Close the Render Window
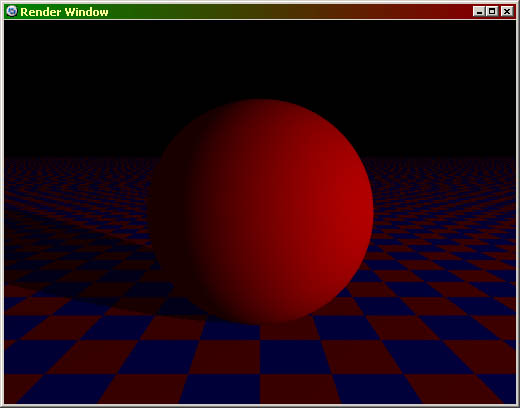This screenshot has width=520, height=408. [507, 11]
